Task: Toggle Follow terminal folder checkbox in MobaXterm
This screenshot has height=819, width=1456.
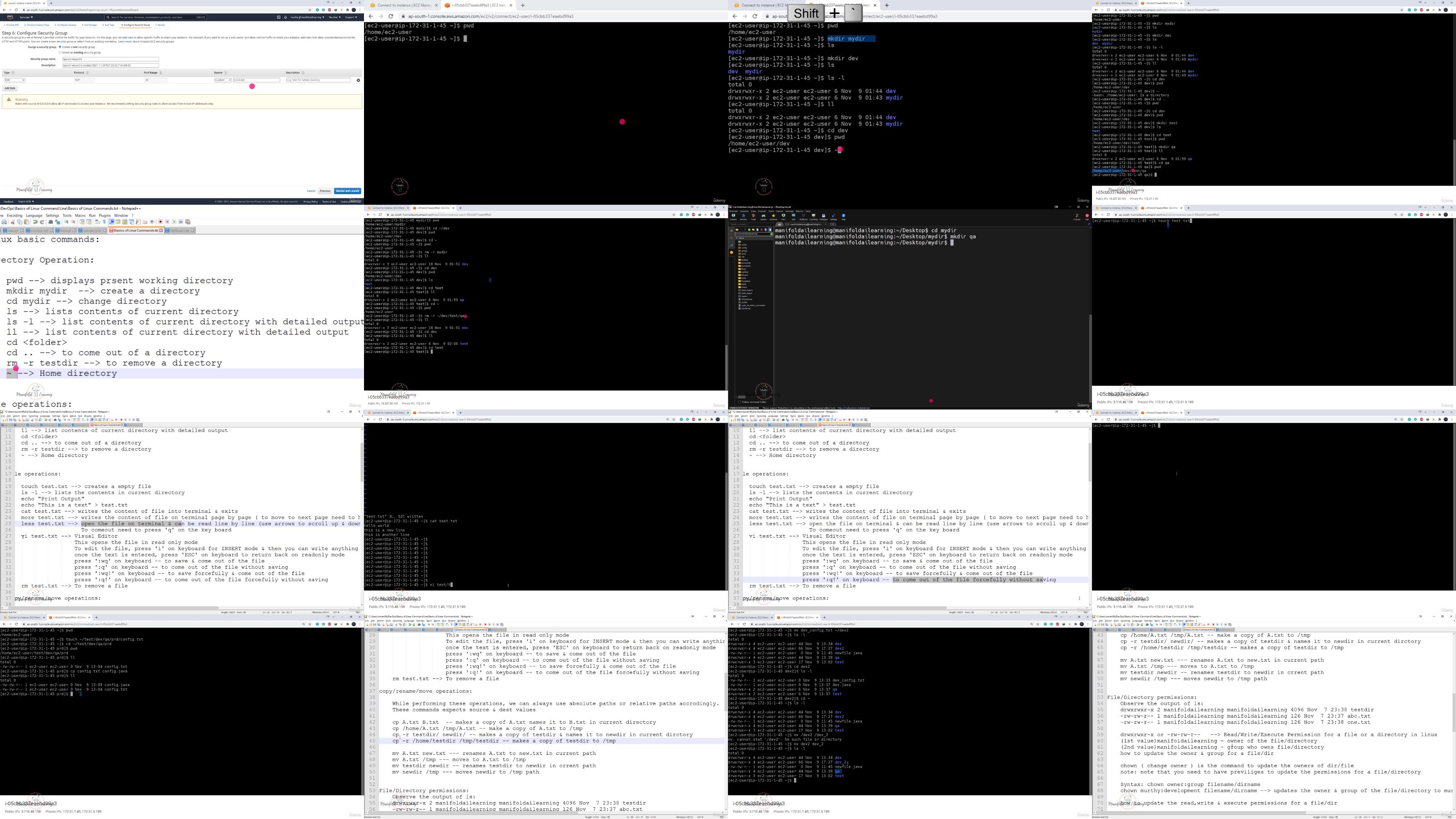Action: click(740, 402)
